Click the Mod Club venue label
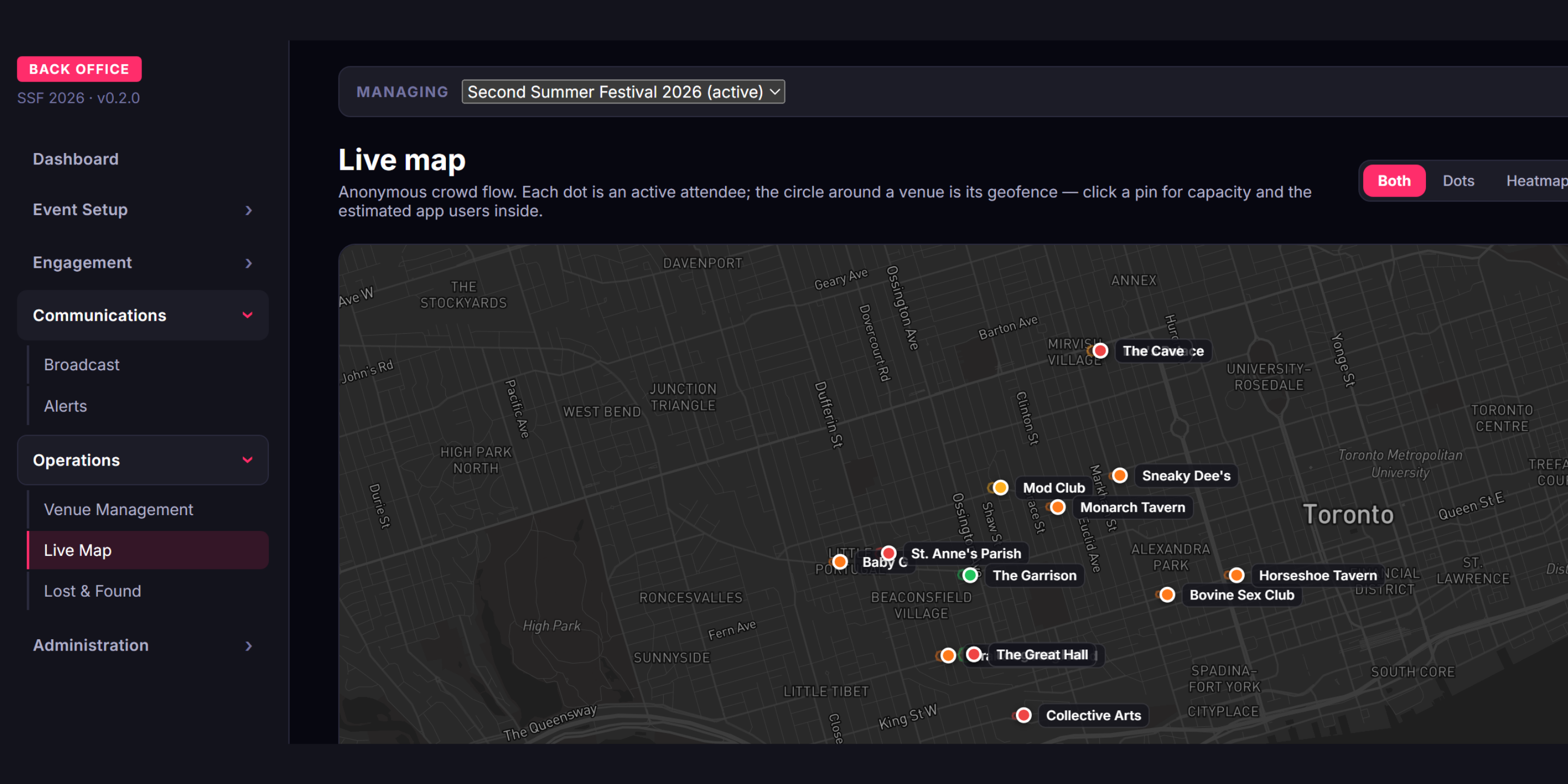The image size is (1568, 784). [1053, 488]
